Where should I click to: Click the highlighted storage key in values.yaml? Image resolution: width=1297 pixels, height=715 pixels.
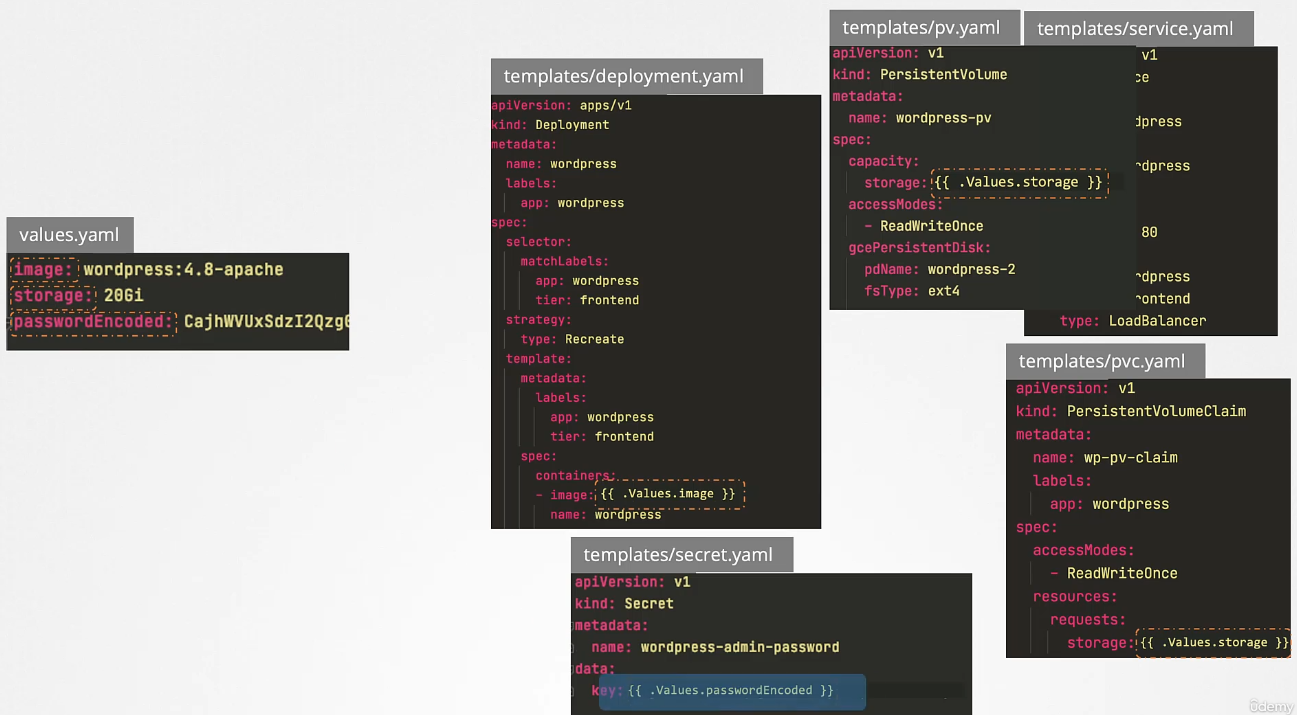click(x=50, y=296)
